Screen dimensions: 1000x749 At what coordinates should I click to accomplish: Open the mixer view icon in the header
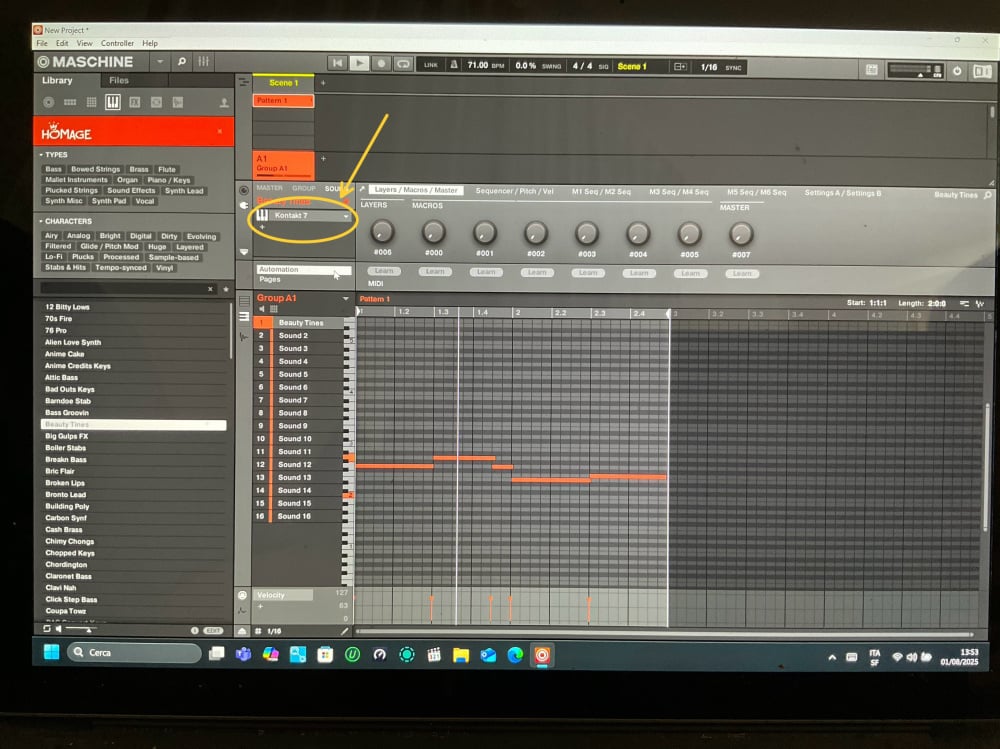(x=203, y=61)
